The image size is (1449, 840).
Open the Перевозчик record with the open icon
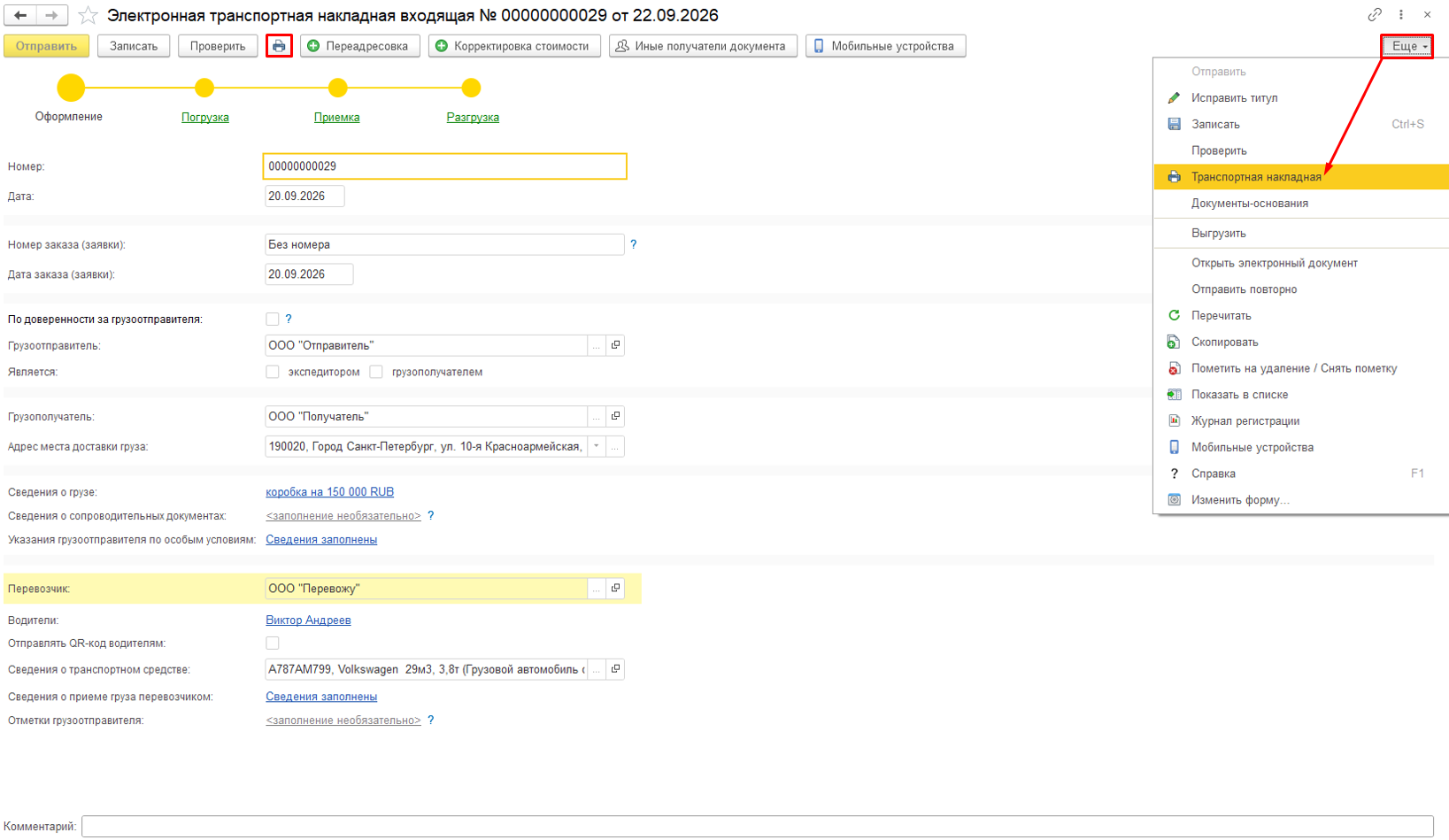coord(616,589)
